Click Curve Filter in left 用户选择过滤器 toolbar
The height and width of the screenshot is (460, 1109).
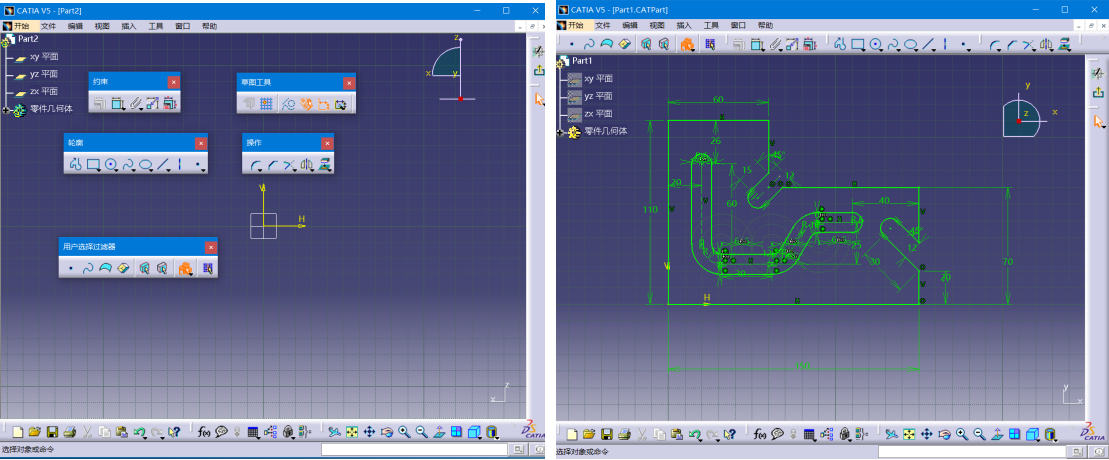pyautogui.click(x=88, y=269)
